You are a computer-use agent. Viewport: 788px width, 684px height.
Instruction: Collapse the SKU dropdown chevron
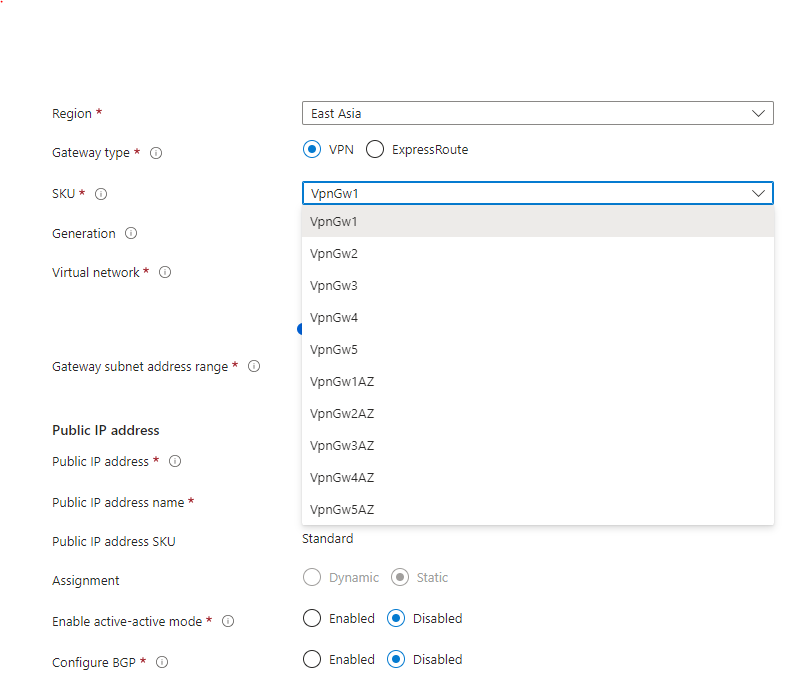pos(758,193)
